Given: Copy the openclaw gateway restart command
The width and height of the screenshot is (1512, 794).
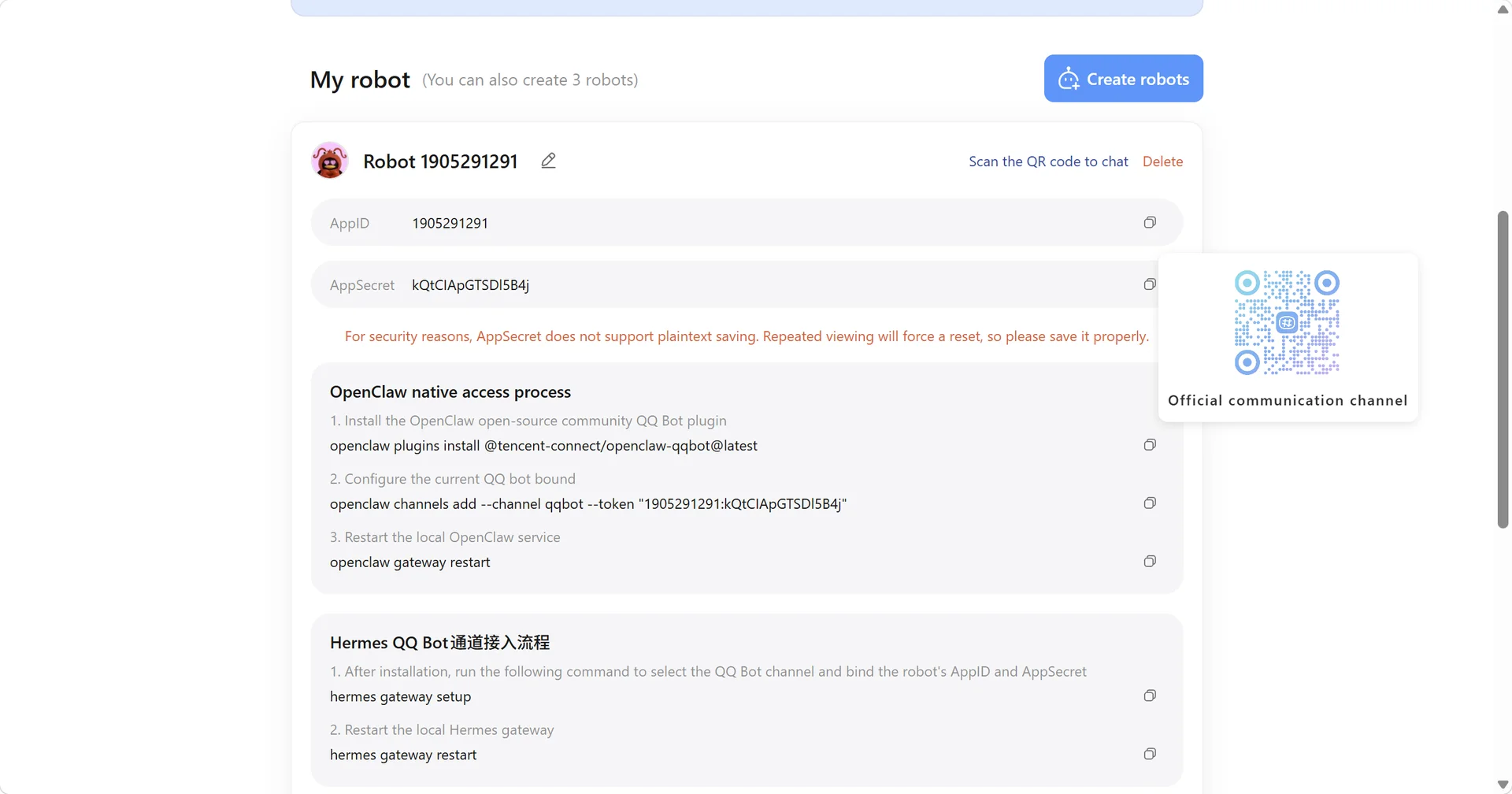Looking at the screenshot, I should (x=1150, y=562).
